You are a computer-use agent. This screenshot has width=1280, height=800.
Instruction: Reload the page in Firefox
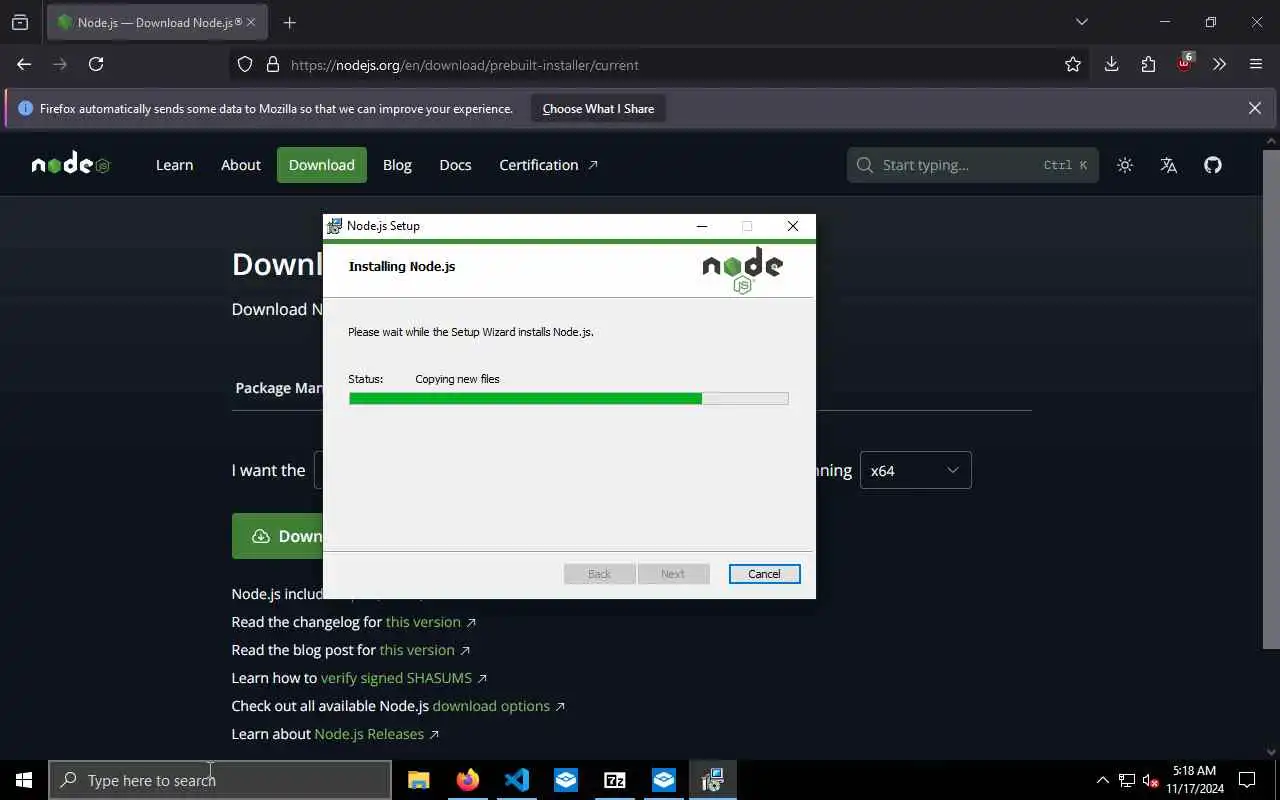point(96,64)
